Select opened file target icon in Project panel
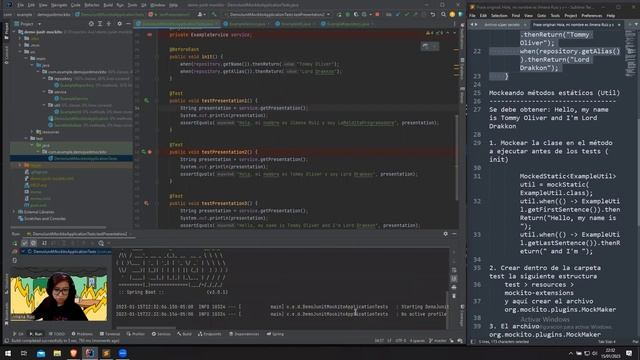The width and height of the screenshot is (640, 360). pyautogui.click(x=91, y=24)
